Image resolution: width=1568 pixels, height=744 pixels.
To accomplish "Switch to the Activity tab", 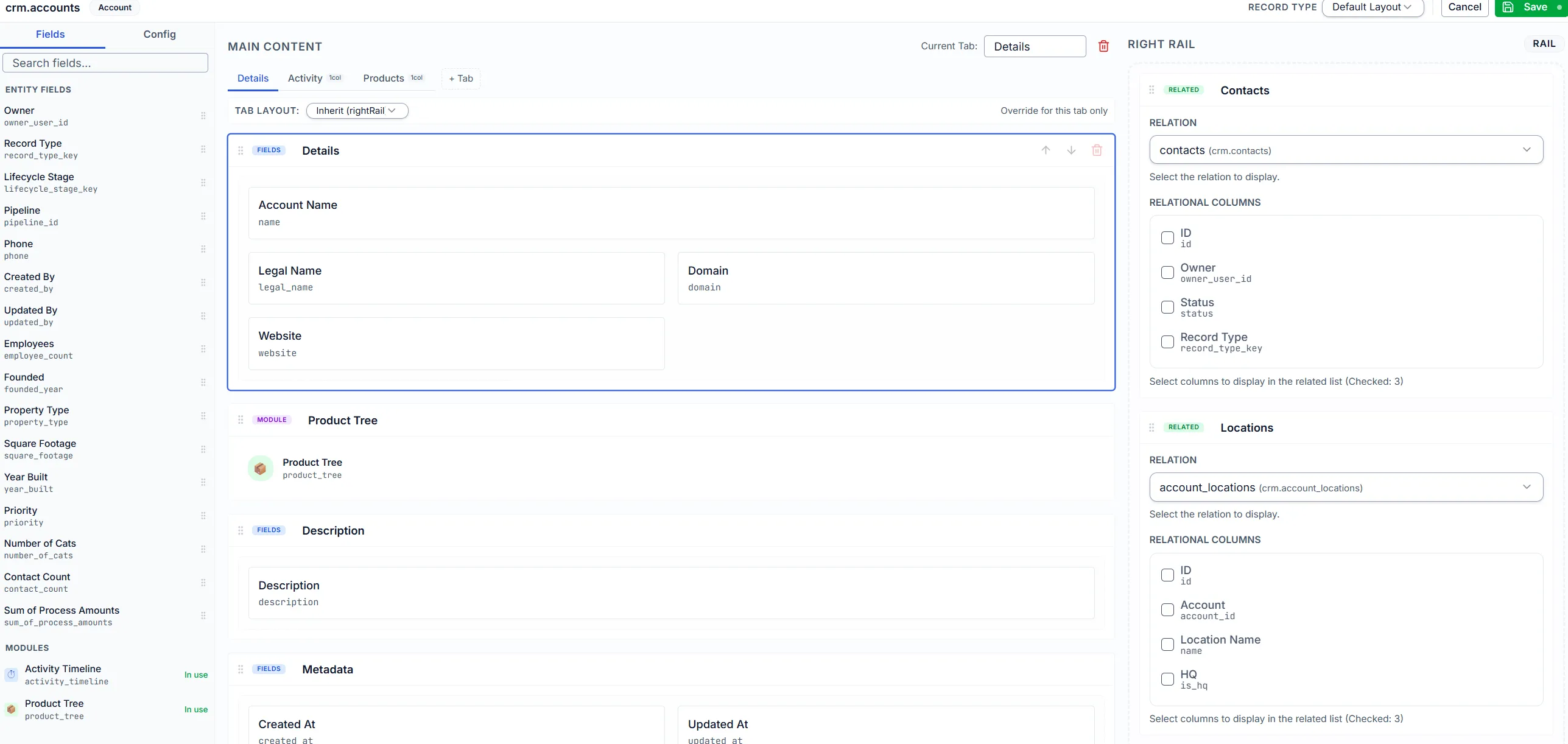I will point(304,78).
